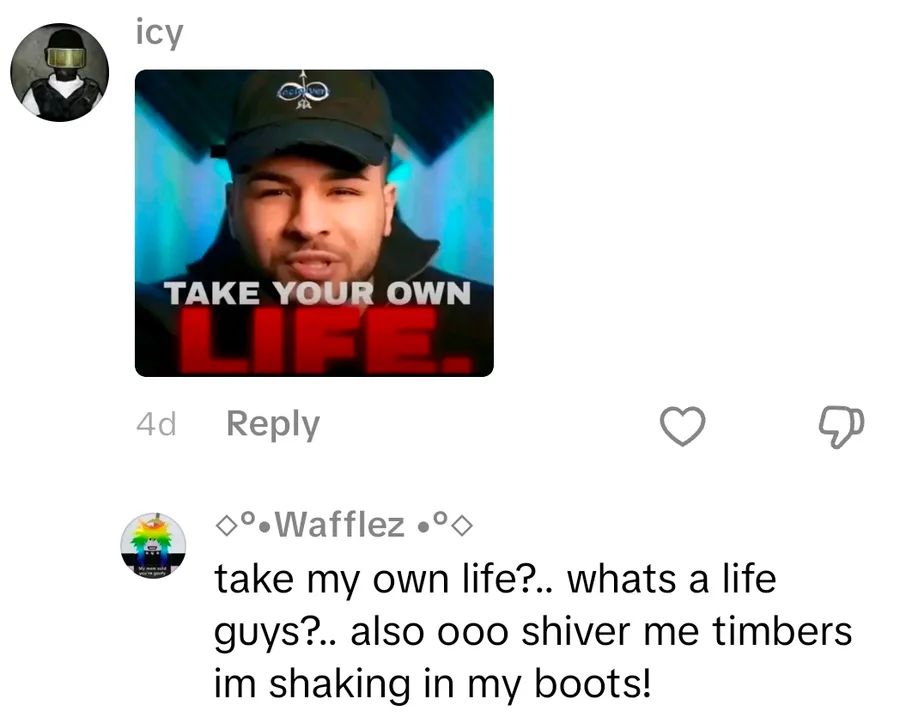Click the 'im shaking in my boots!' line
The width and height of the screenshot is (900, 723).
433,684
